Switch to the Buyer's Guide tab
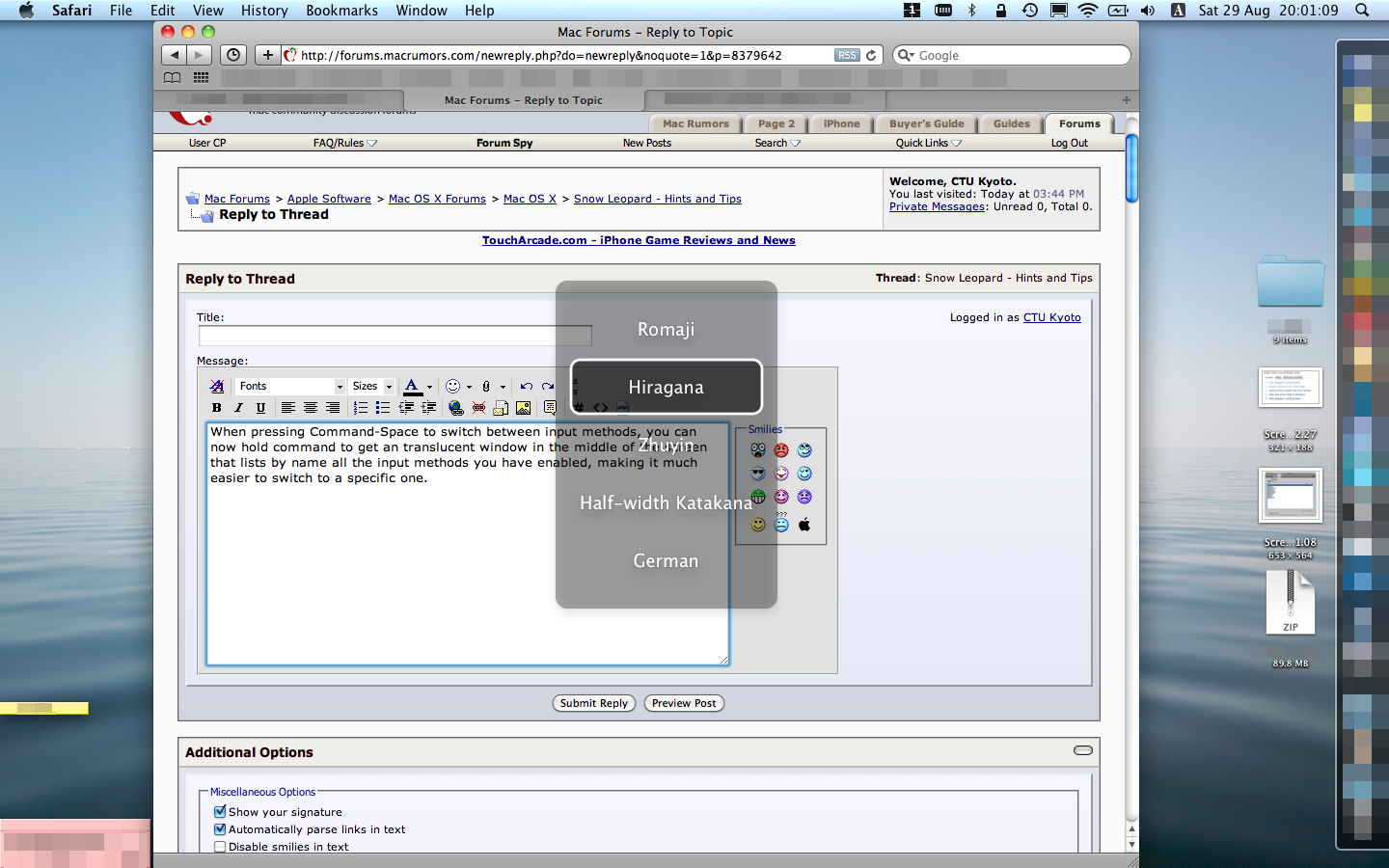Screen dimensions: 1389x868 pos(926,123)
